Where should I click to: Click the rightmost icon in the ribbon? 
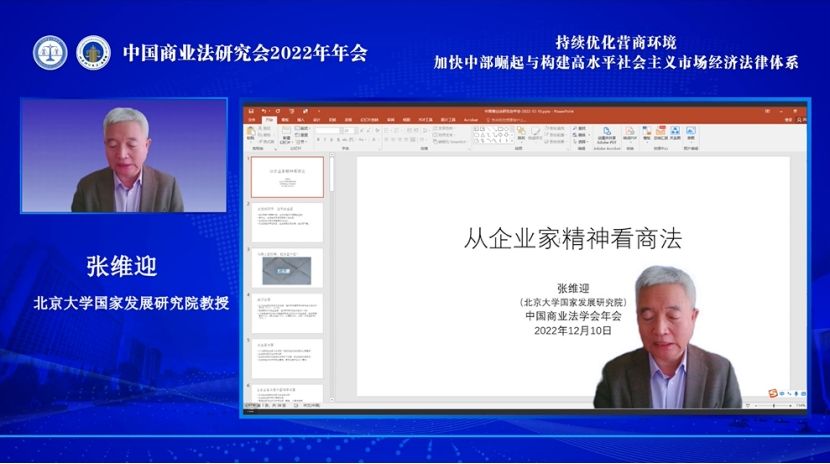[x=690, y=132]
